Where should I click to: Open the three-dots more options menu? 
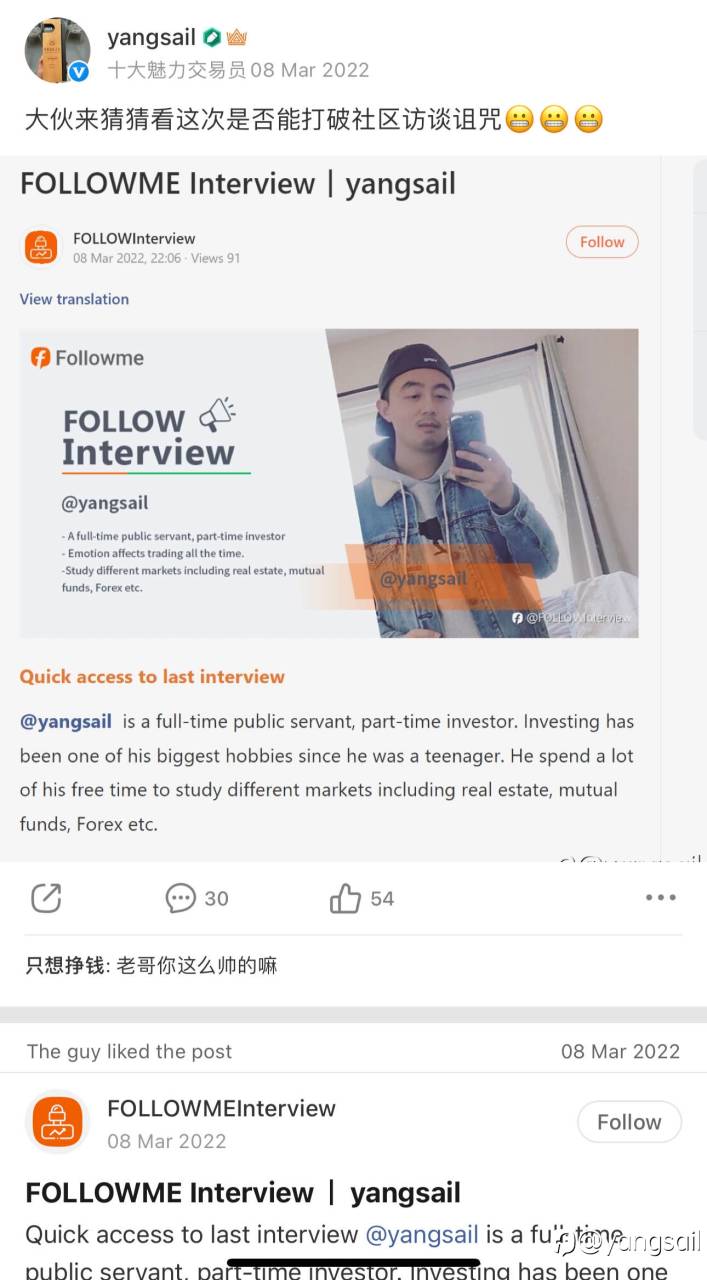pyautogui.click(x=661, y=898)
